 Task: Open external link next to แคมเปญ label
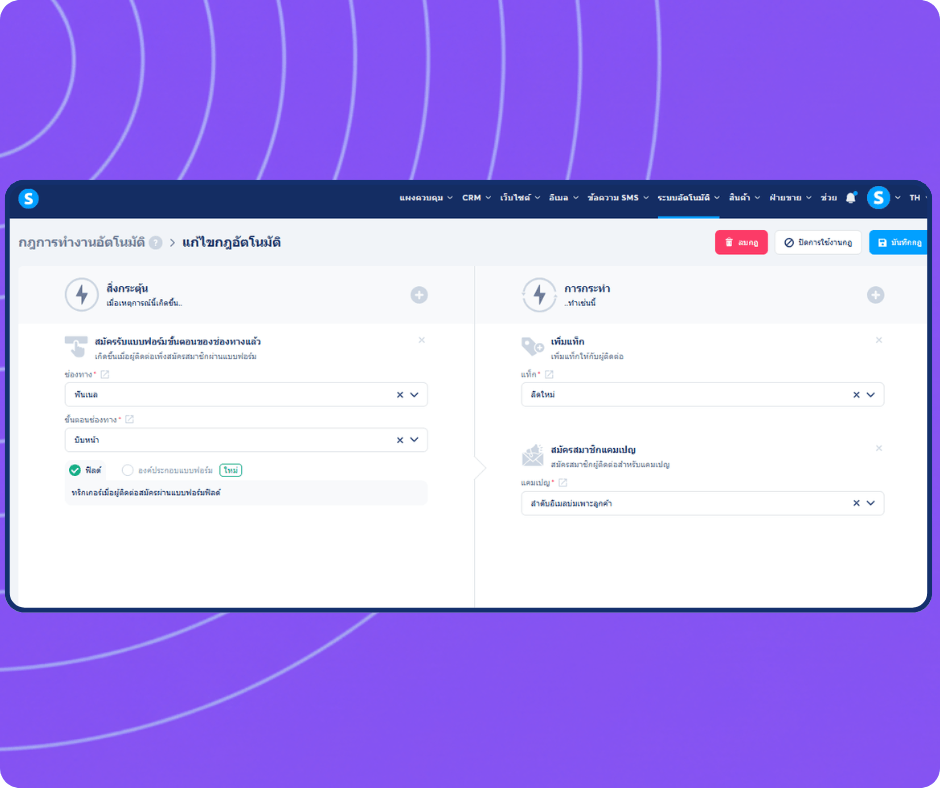[563, 482]
